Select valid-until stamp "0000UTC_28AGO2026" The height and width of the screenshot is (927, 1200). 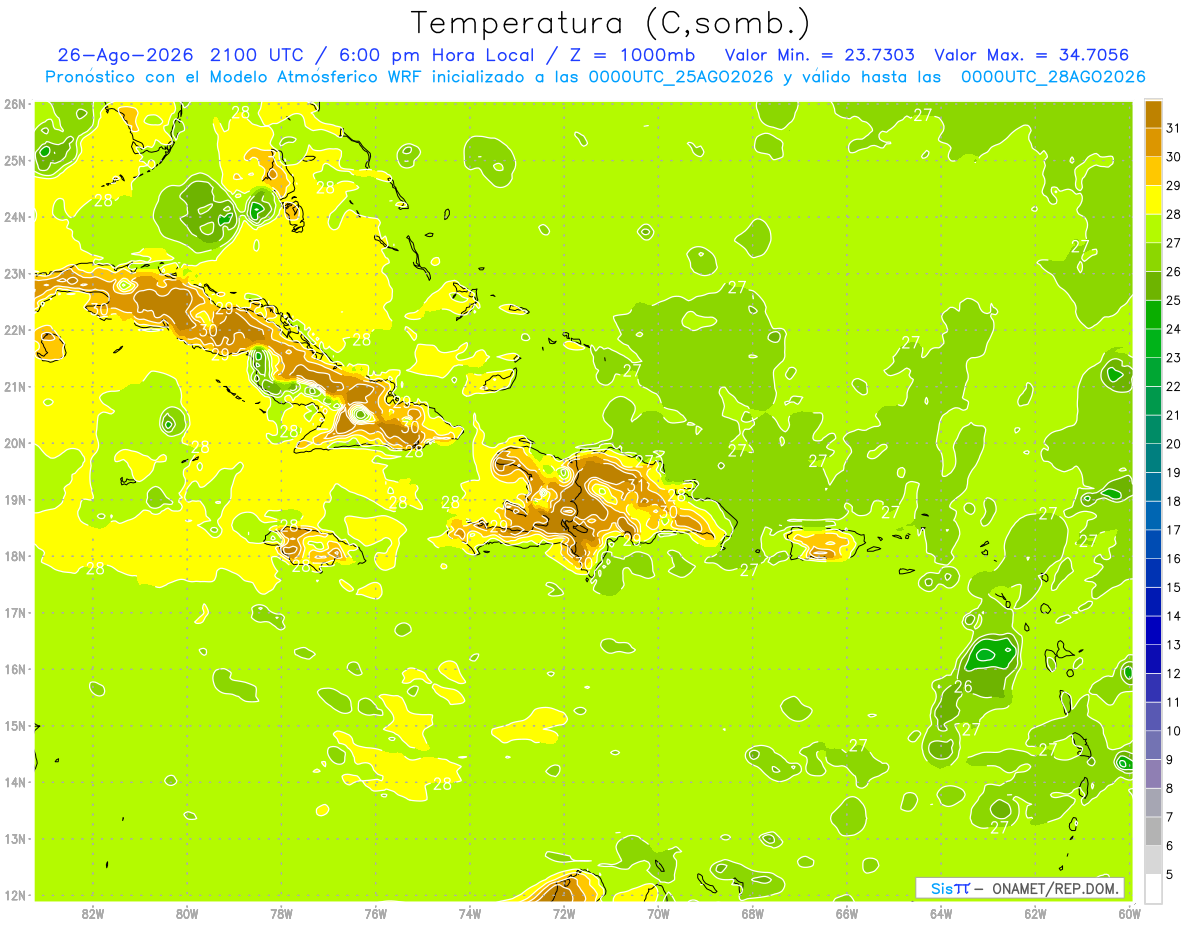1052,77
